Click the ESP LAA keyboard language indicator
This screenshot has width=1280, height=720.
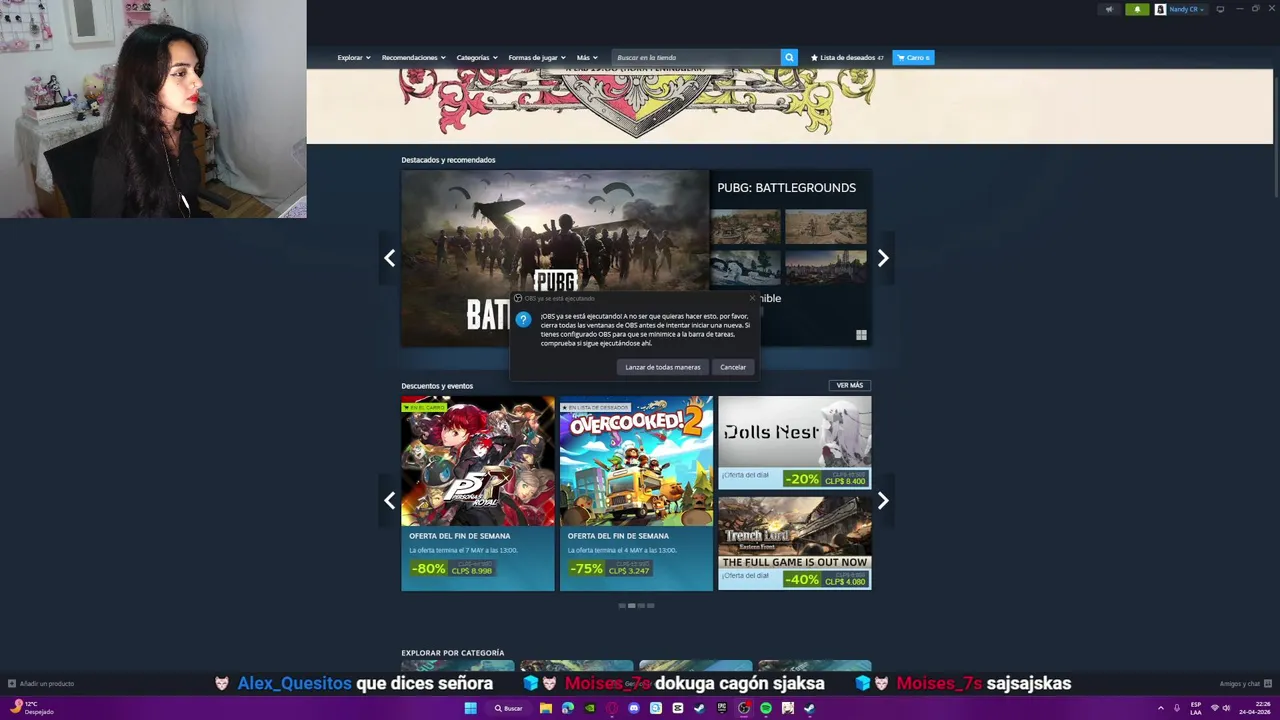point(1196,708)
